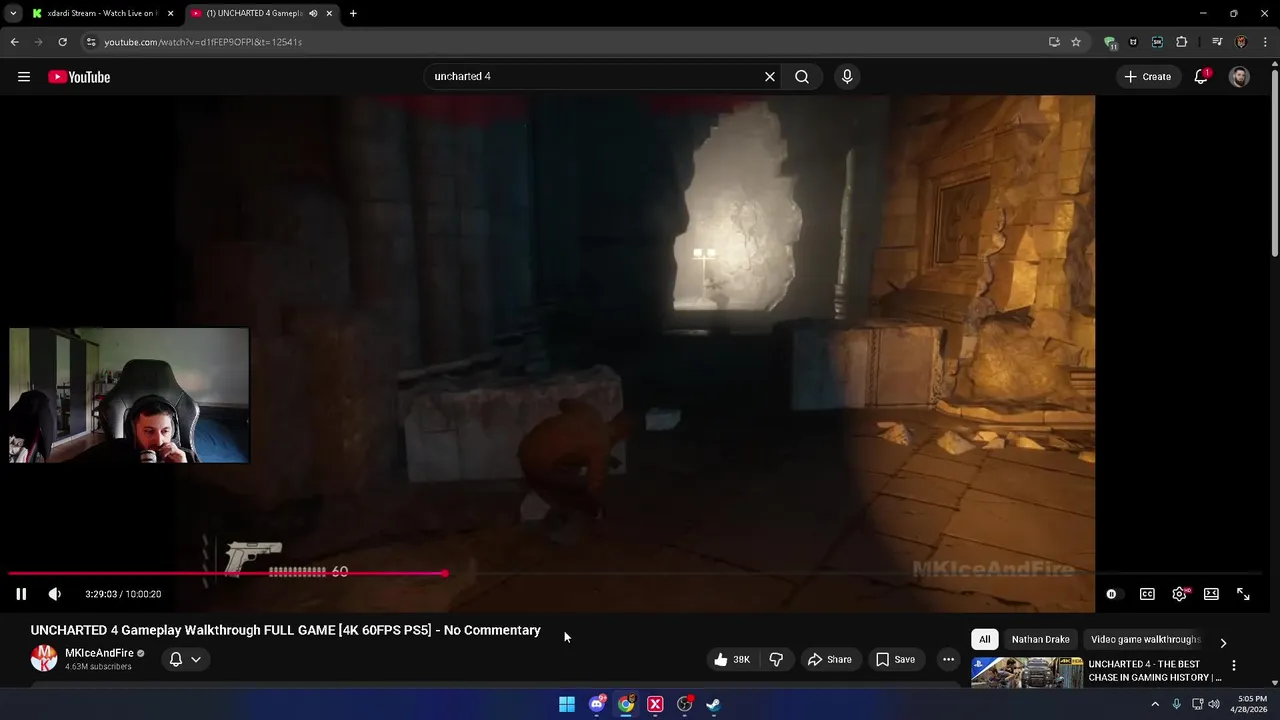This screenshot has width=1280, height=720.
Task: Close the xdardi Stream tab
Action: 170,14
